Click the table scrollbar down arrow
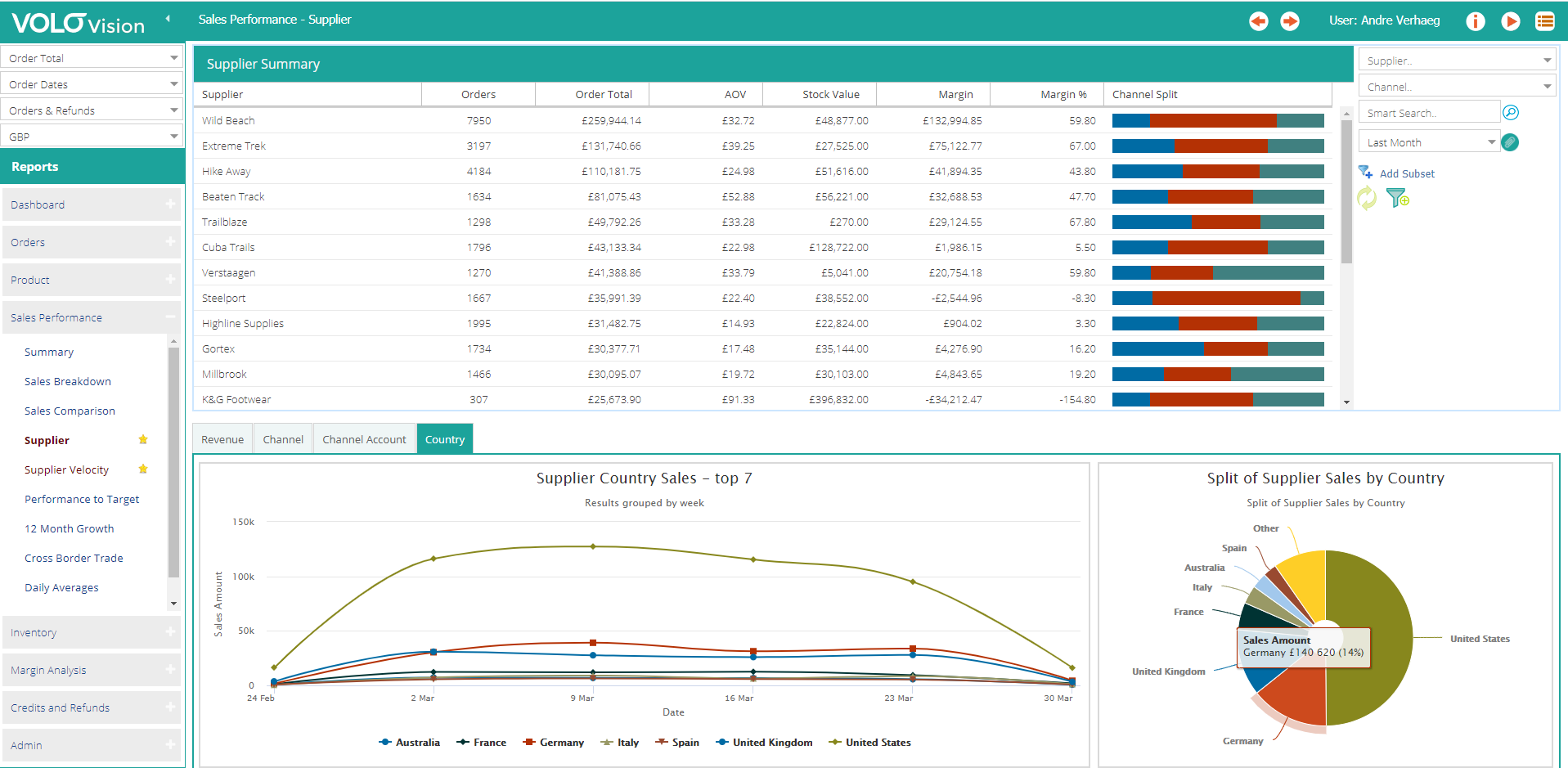 tap(1346, 402)
